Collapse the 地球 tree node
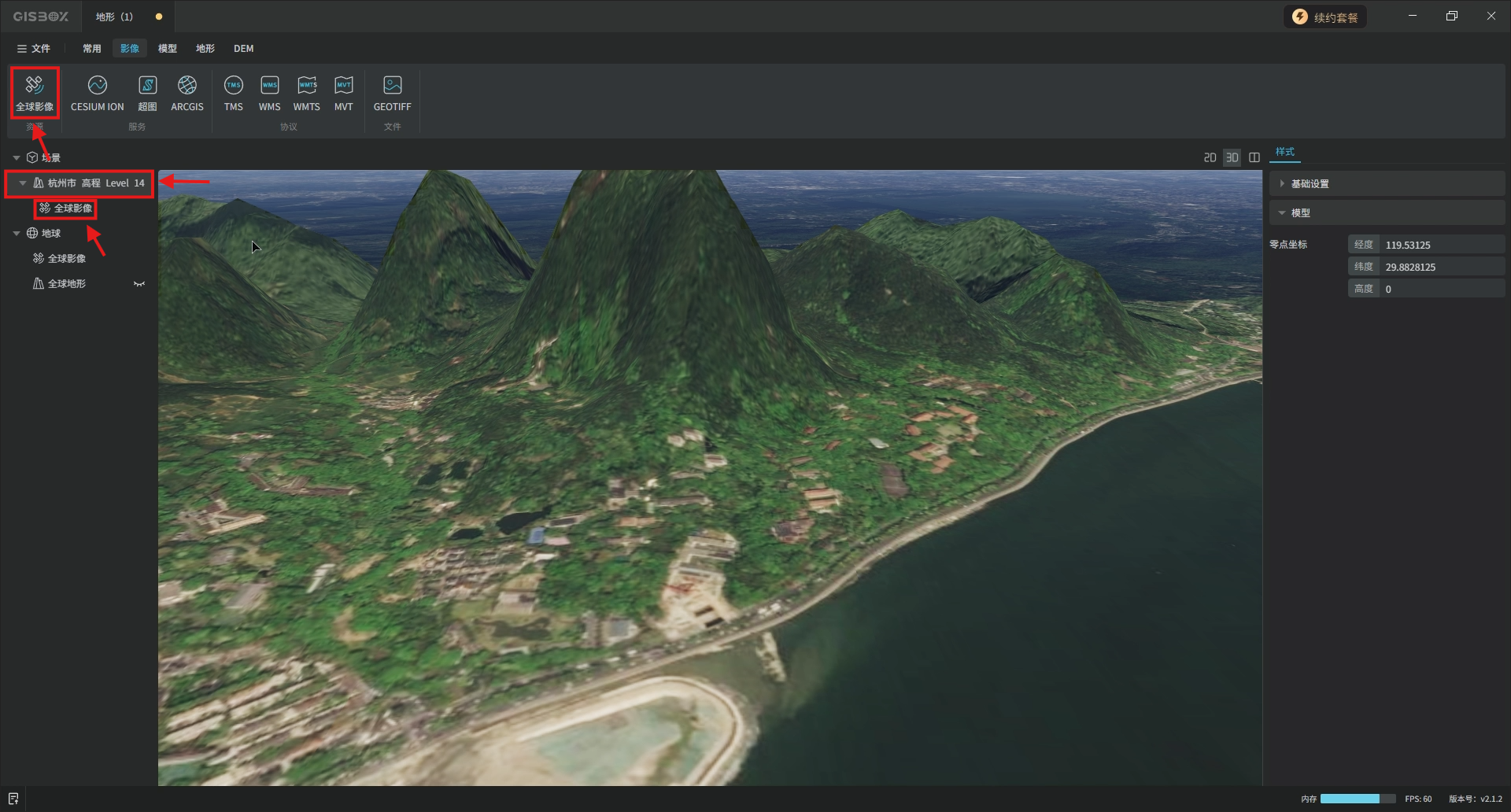The height and width of the screenshot is (812, 1511). 17,234
